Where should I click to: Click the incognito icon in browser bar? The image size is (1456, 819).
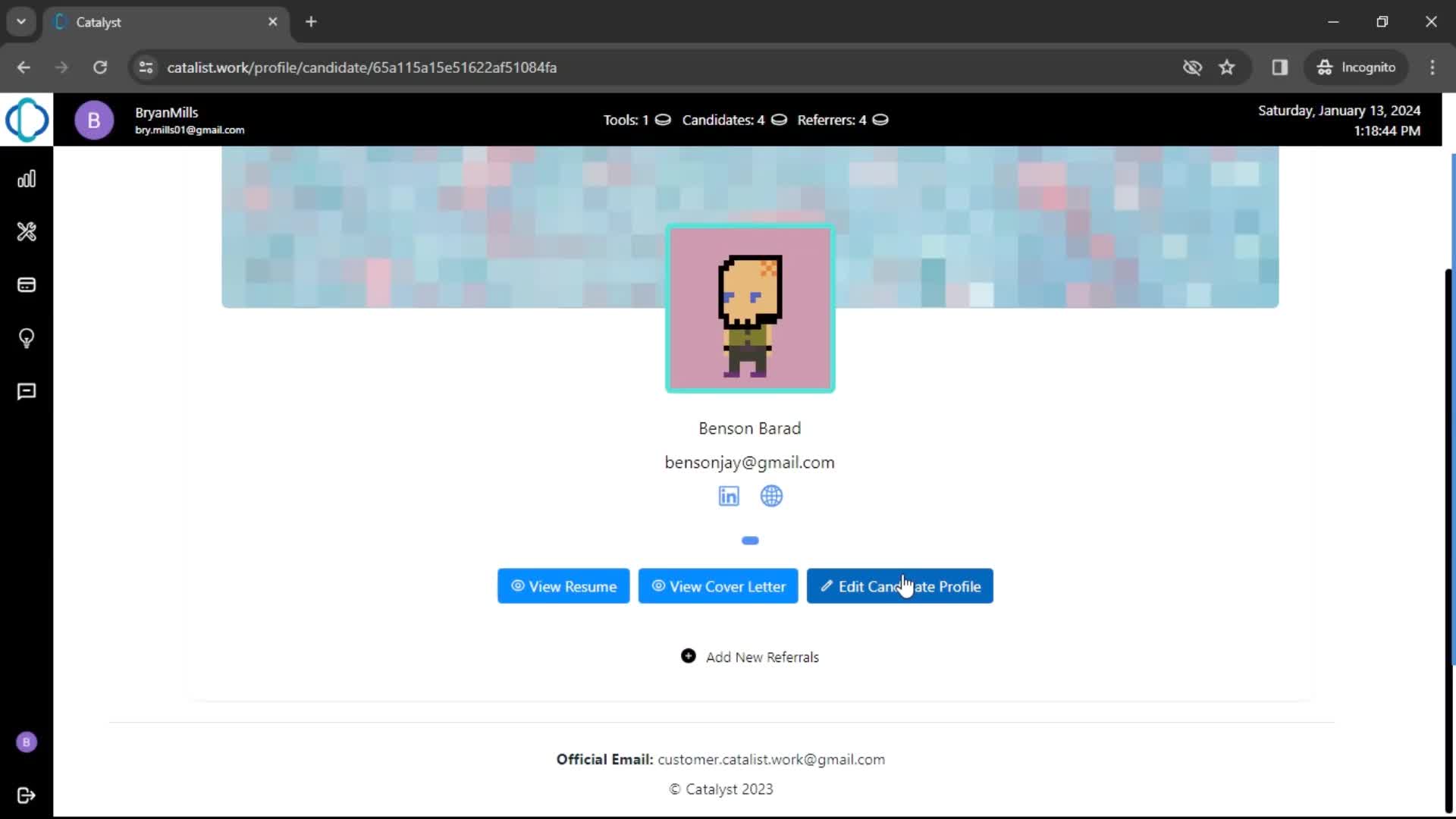(x=1325, y=67)
